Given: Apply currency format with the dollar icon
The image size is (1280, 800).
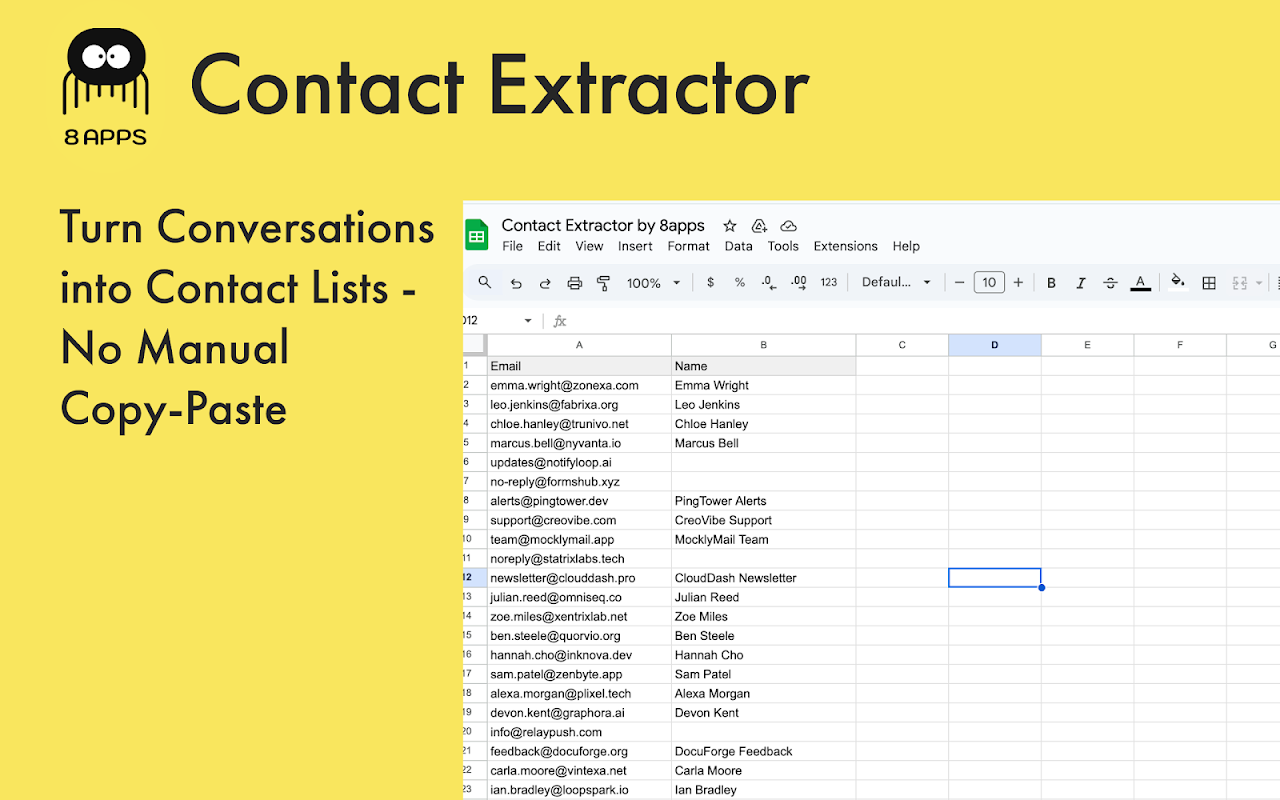Looking at the screenshot, I should coord(710,282).
